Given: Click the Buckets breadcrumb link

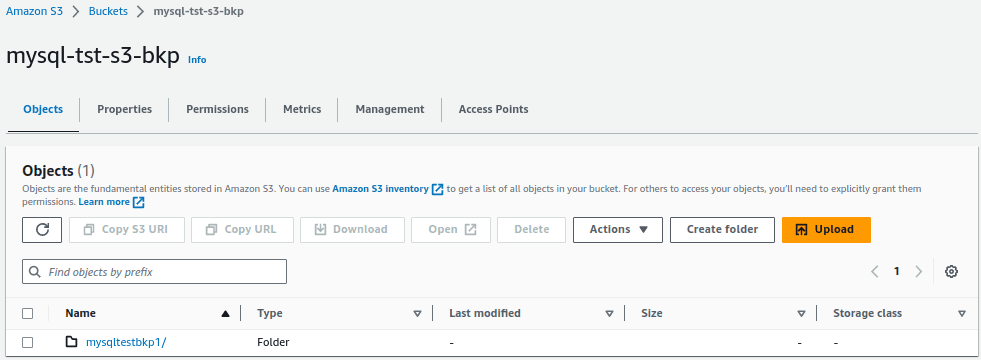Looking at the screenshot, I should (108, 11).
